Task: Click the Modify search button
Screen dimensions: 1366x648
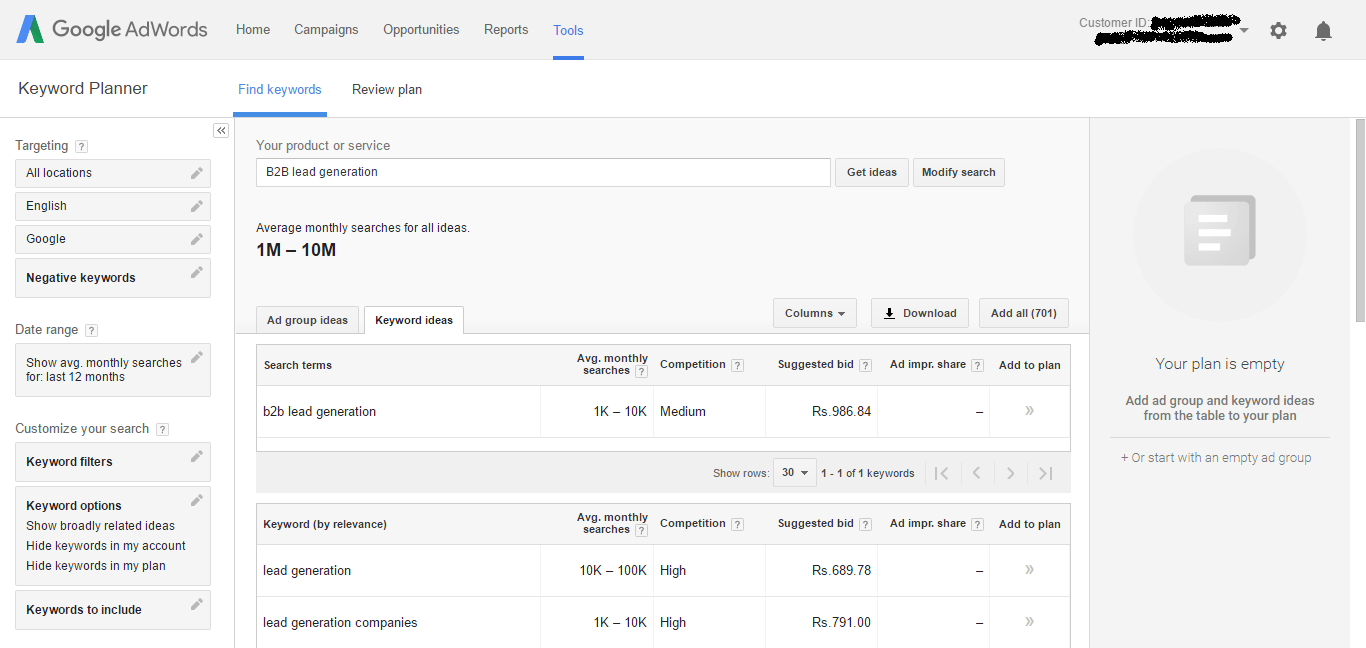Action: tap(959, 172)
